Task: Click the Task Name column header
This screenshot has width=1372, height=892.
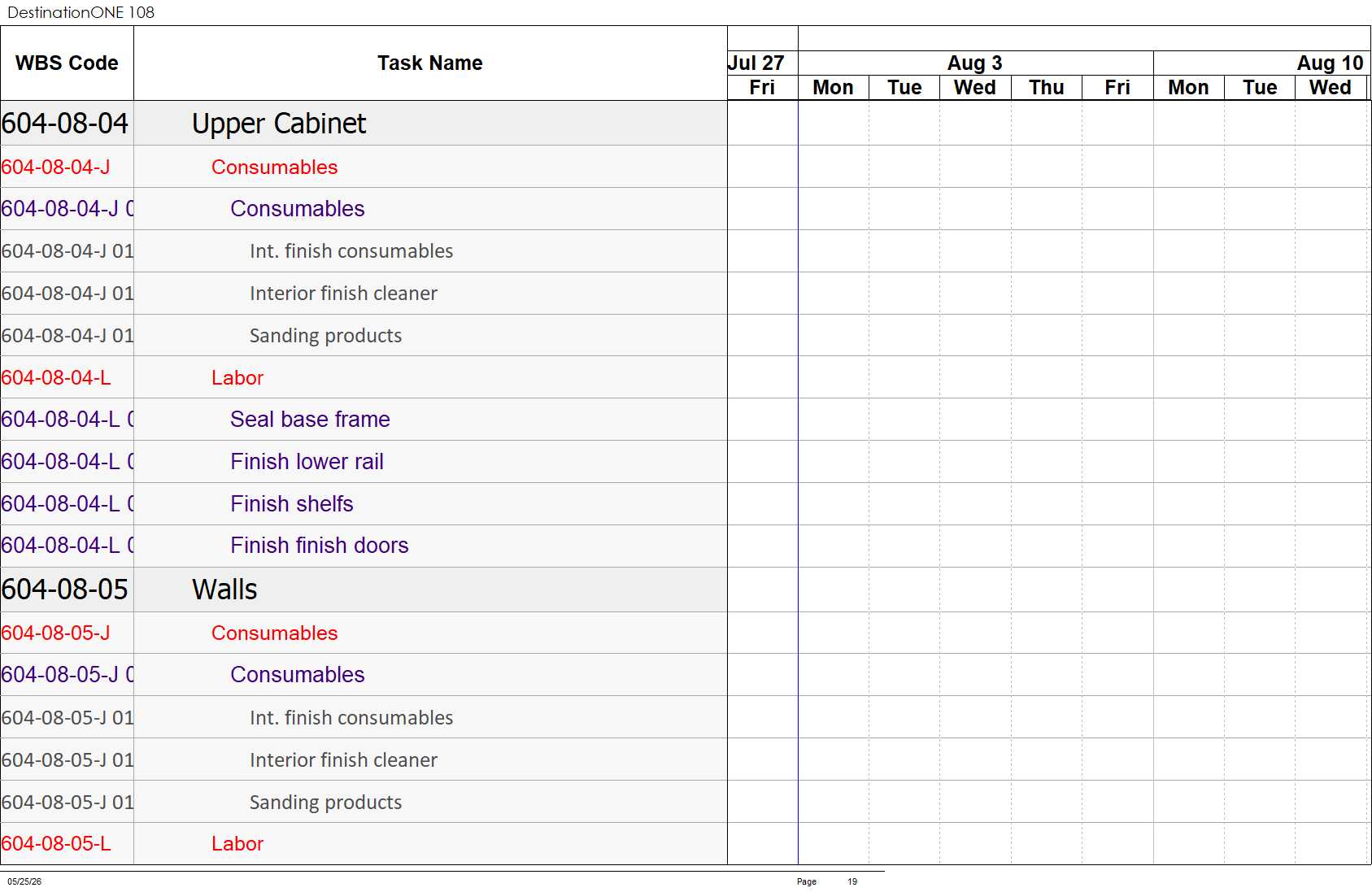Action: point(429,63)
